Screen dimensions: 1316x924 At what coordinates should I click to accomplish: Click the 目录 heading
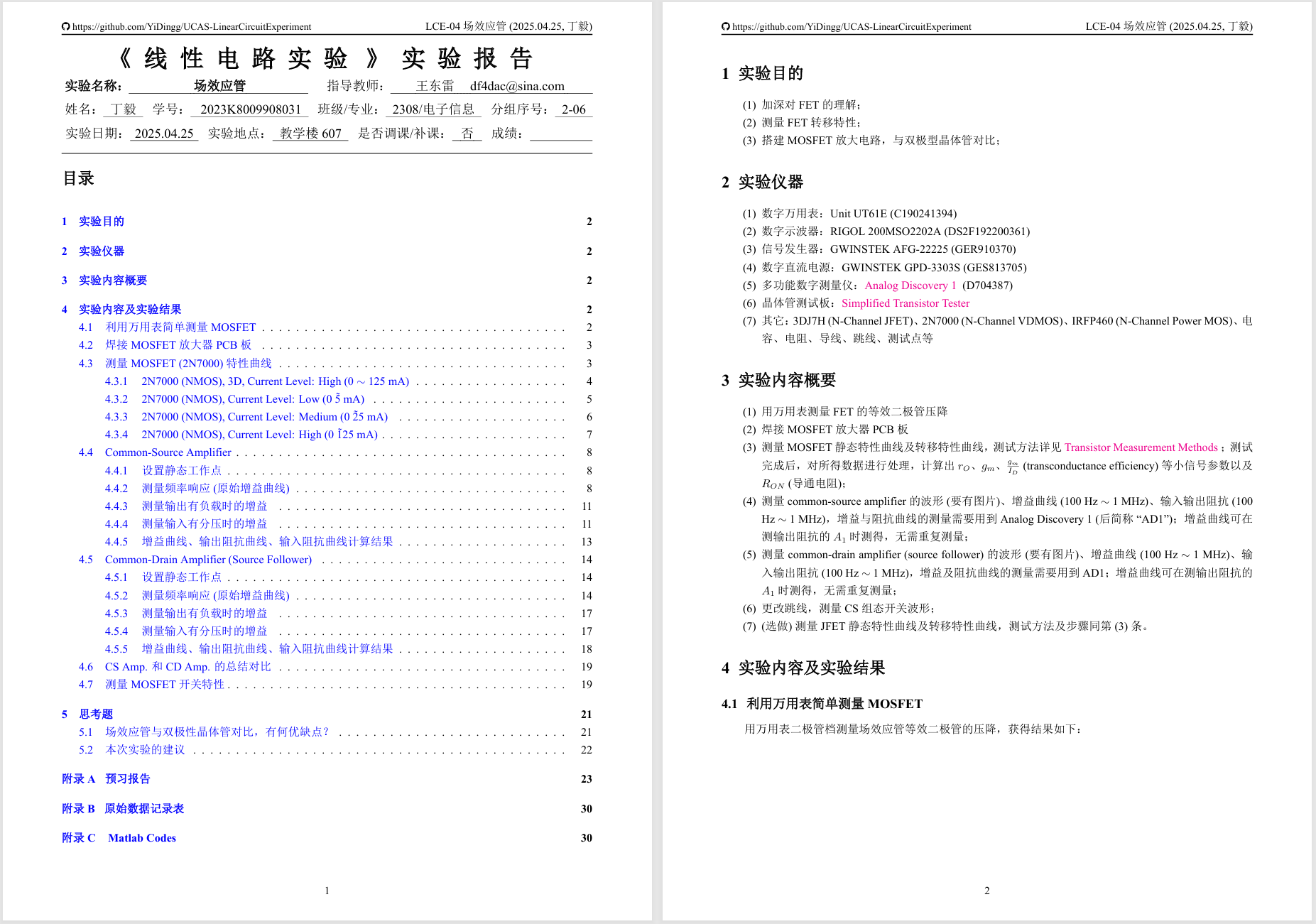click(x=79, y=179)
